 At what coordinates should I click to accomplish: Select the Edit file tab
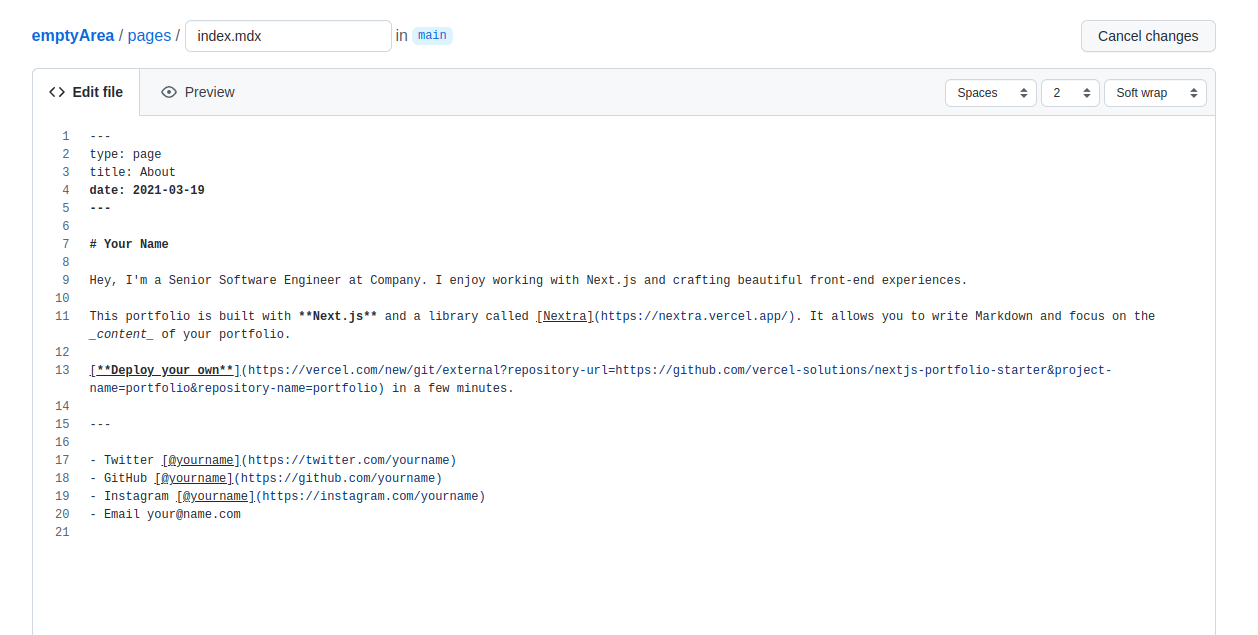86,92
